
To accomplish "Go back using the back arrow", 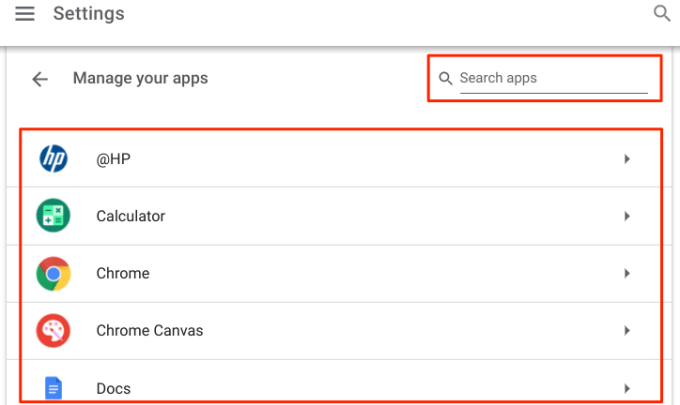I will 40,79.
